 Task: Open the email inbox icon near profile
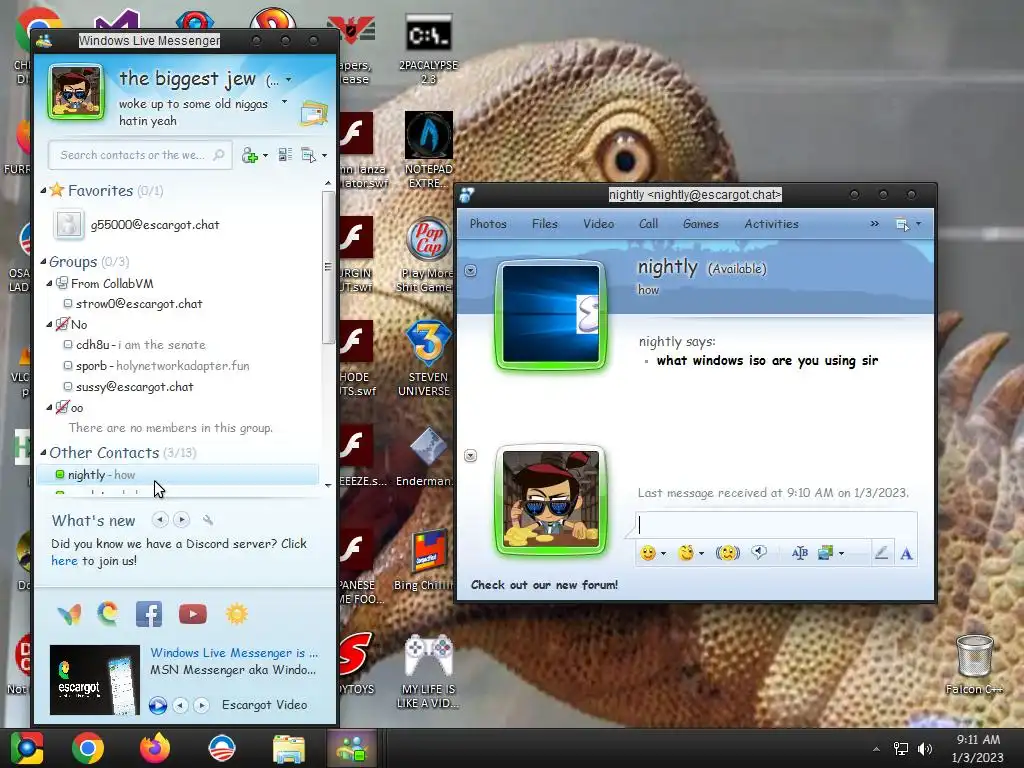click(x=313, y=114)
